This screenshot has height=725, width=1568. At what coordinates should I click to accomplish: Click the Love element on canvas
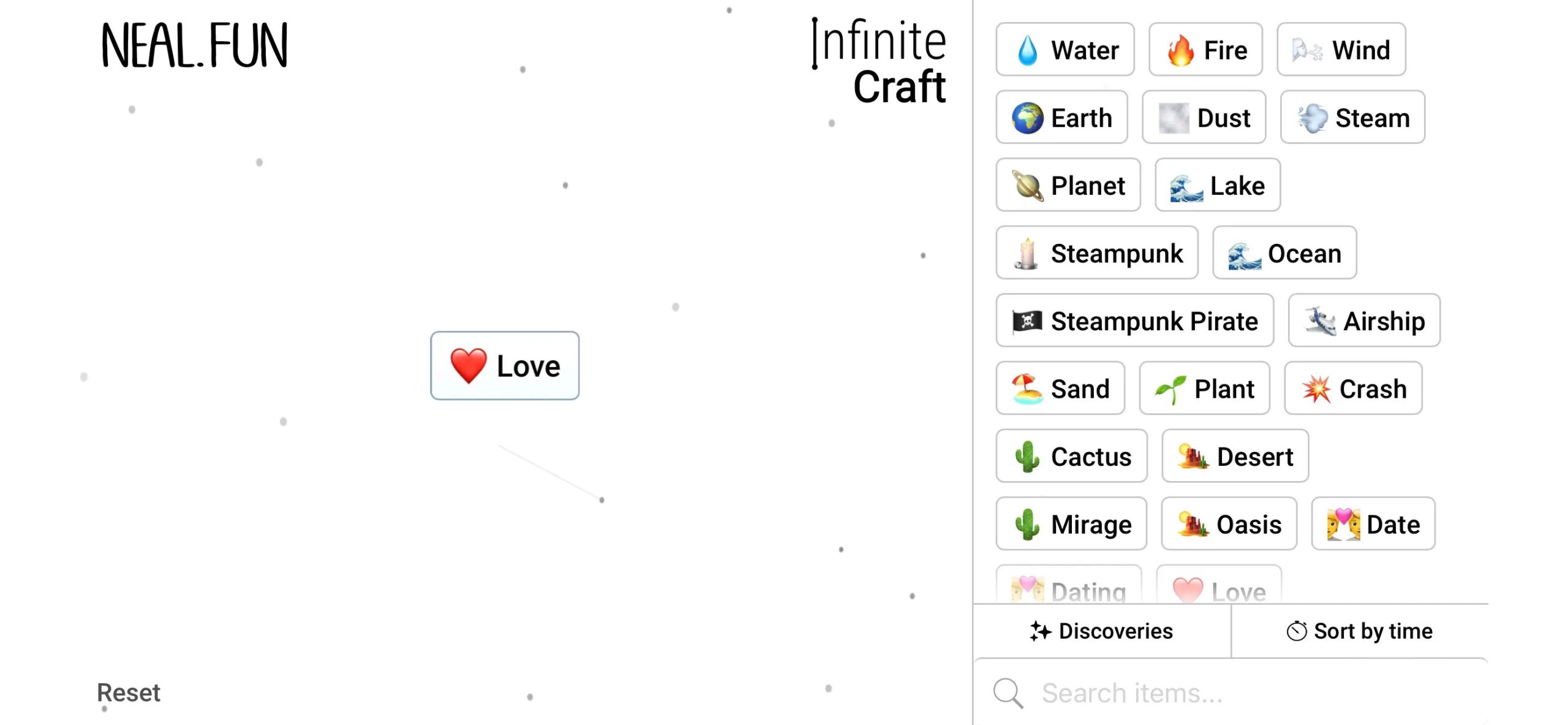[504, 365]
